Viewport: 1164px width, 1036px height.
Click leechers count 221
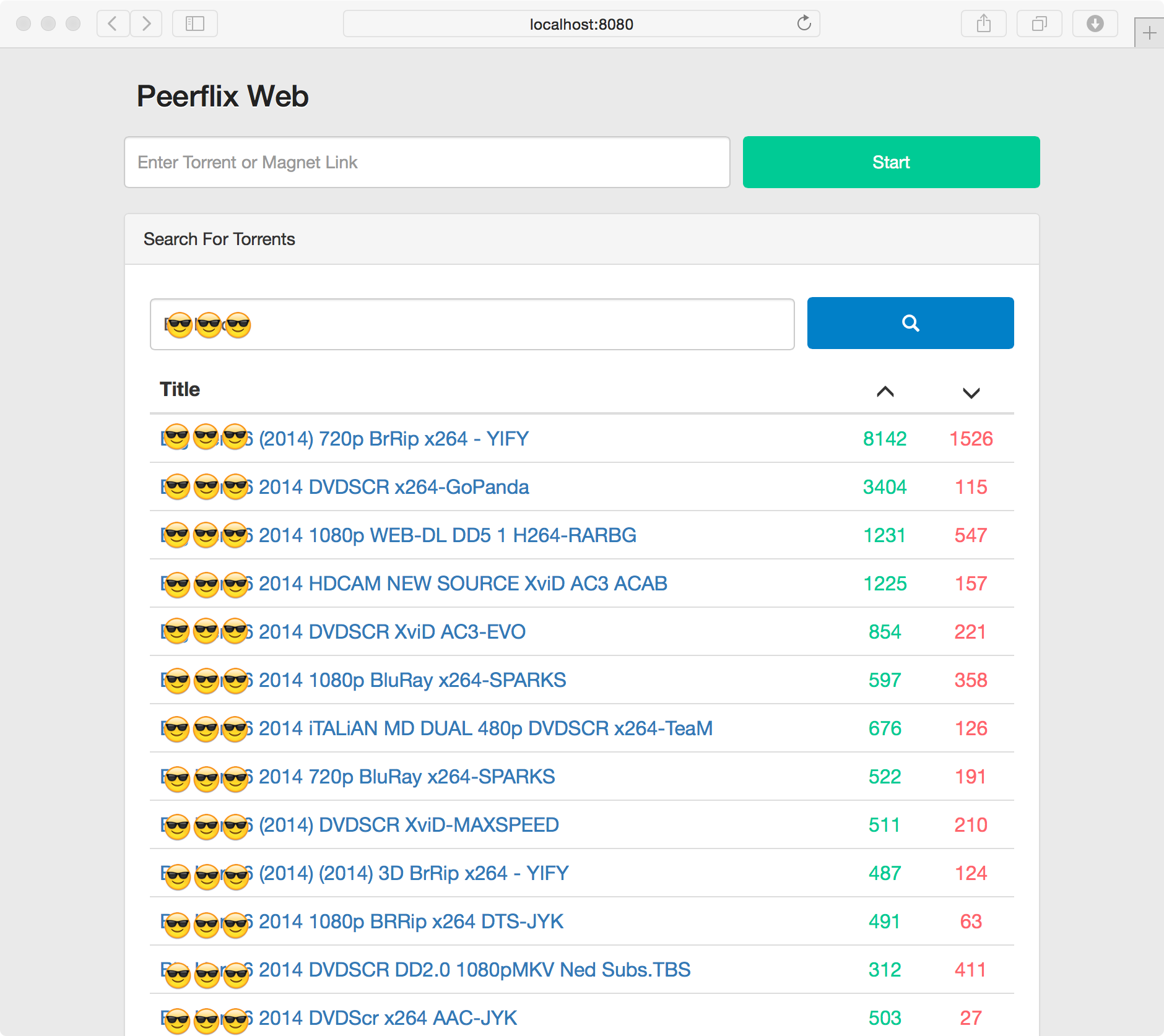[970, 632]
